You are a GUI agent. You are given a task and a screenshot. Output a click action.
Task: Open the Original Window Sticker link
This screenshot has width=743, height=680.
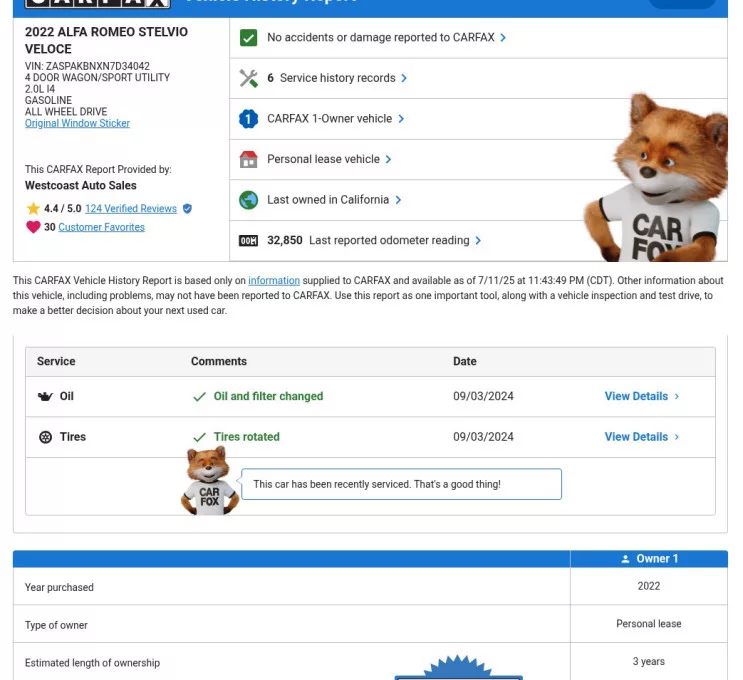[x=77, y=124]
